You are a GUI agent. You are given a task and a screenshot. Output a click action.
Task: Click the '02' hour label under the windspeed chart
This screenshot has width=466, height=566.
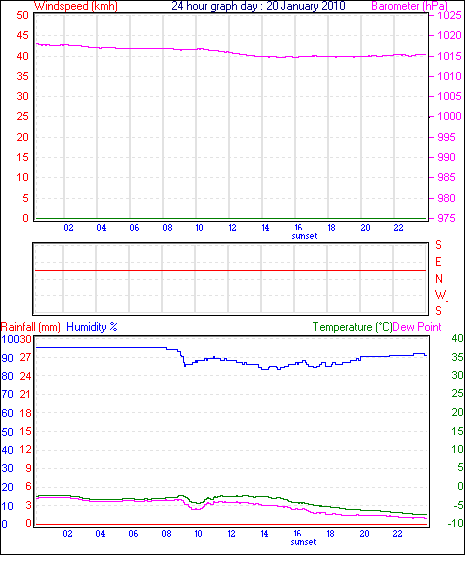pyautogui.click(x=68, y=228)
